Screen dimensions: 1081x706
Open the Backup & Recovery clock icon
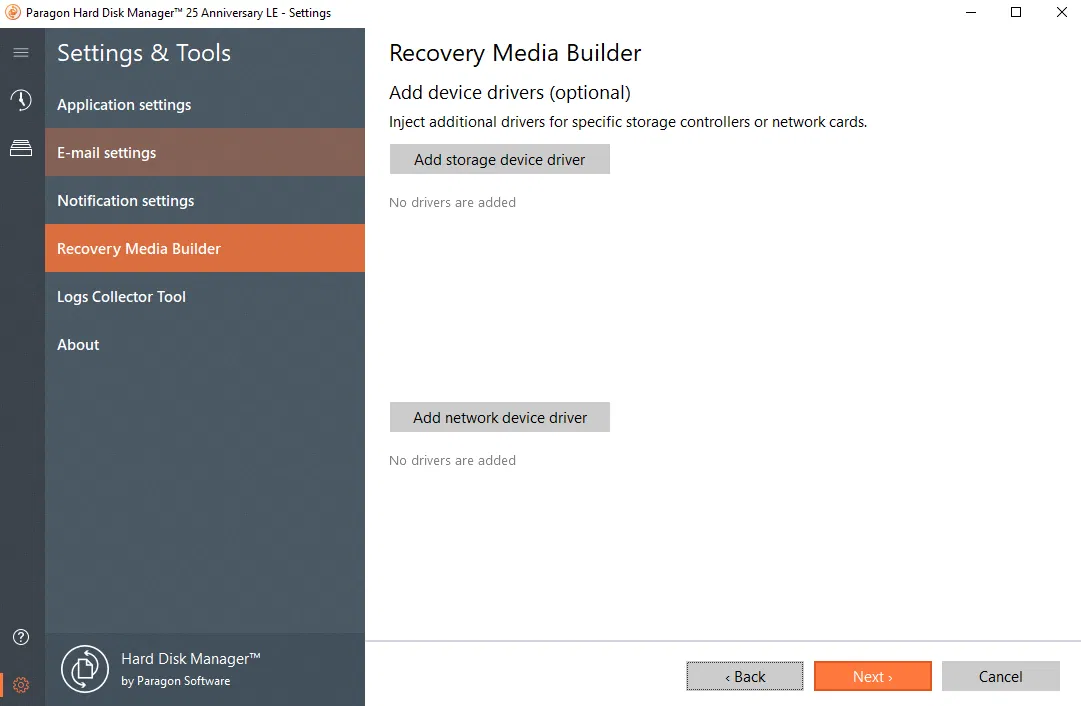(x=21, y=100)
